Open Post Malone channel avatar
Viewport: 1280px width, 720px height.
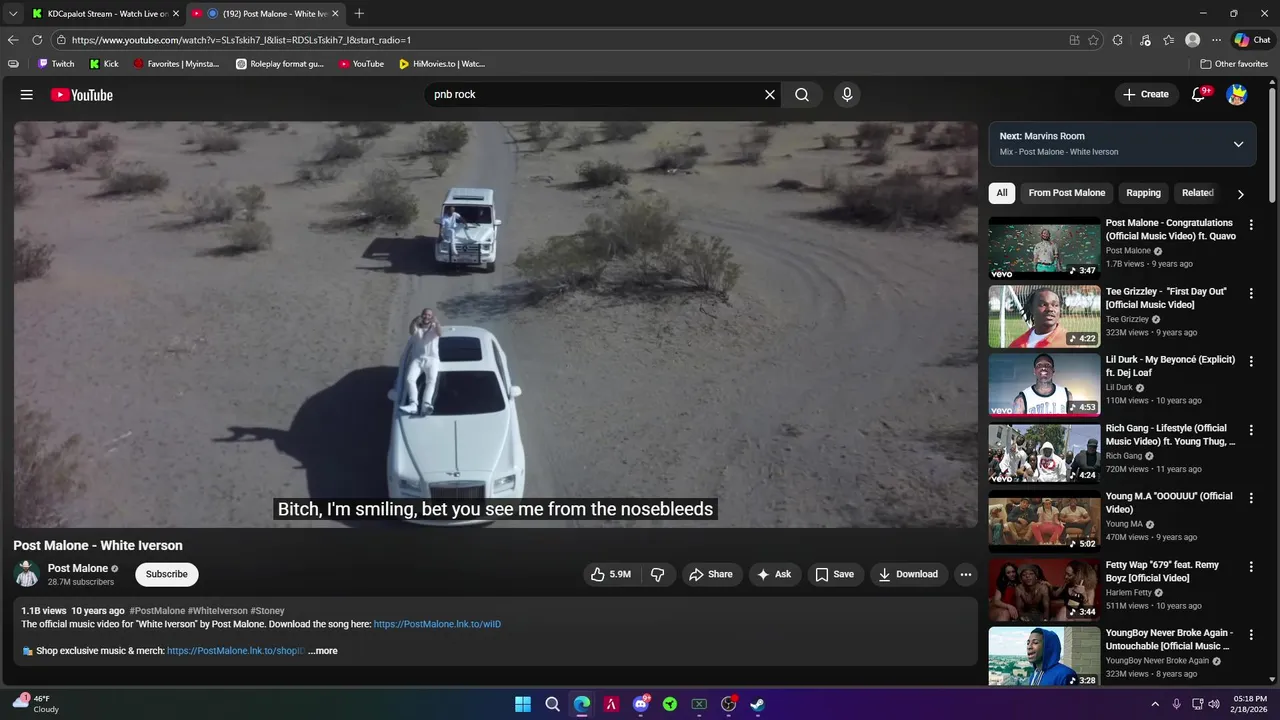[x=27, y=574]
